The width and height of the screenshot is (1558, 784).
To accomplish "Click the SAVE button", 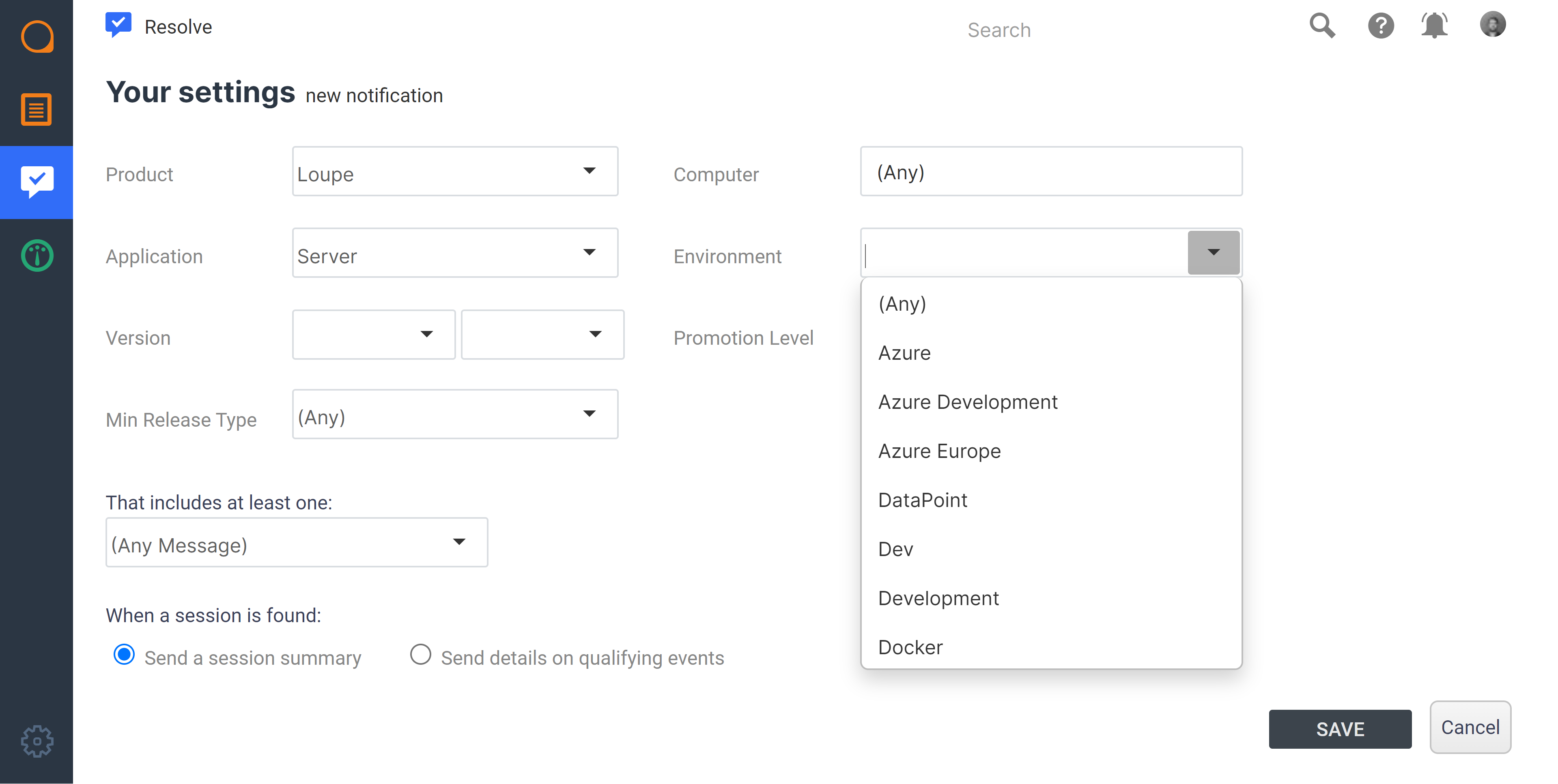I will coord(1340,729).
